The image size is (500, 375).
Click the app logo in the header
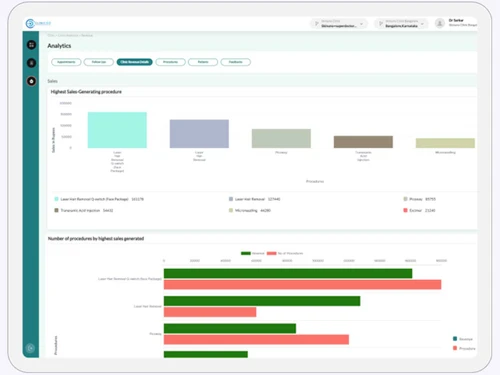coord(38,23)
